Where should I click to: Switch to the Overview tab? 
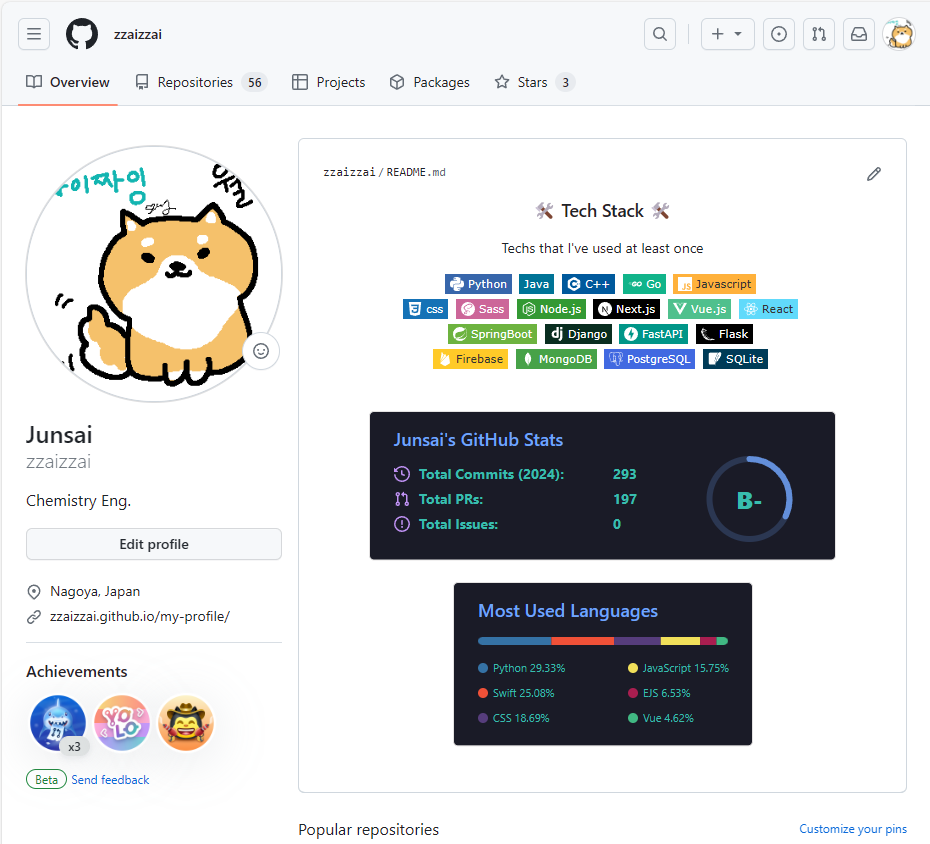[68, 82]
